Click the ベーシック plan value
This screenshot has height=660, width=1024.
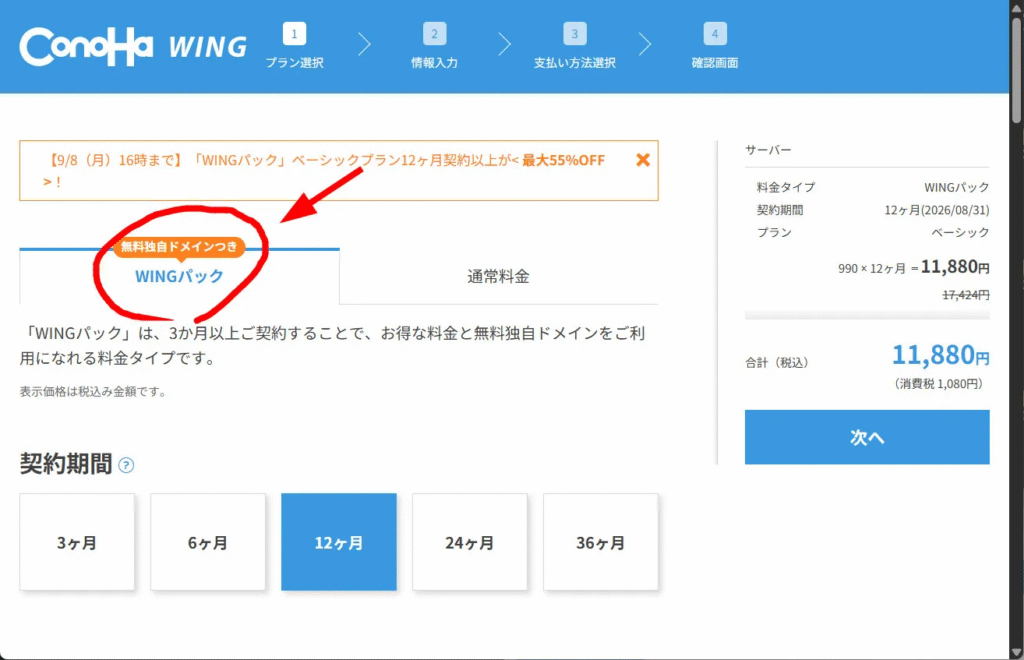(960, 233)
